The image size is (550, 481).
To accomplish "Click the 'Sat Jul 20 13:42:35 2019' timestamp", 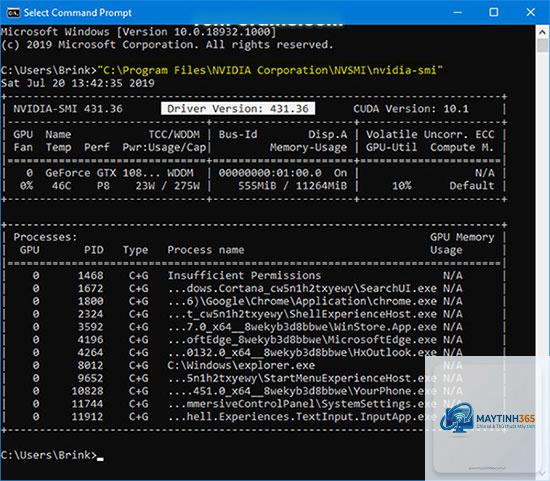I will [x=78, y=83].
